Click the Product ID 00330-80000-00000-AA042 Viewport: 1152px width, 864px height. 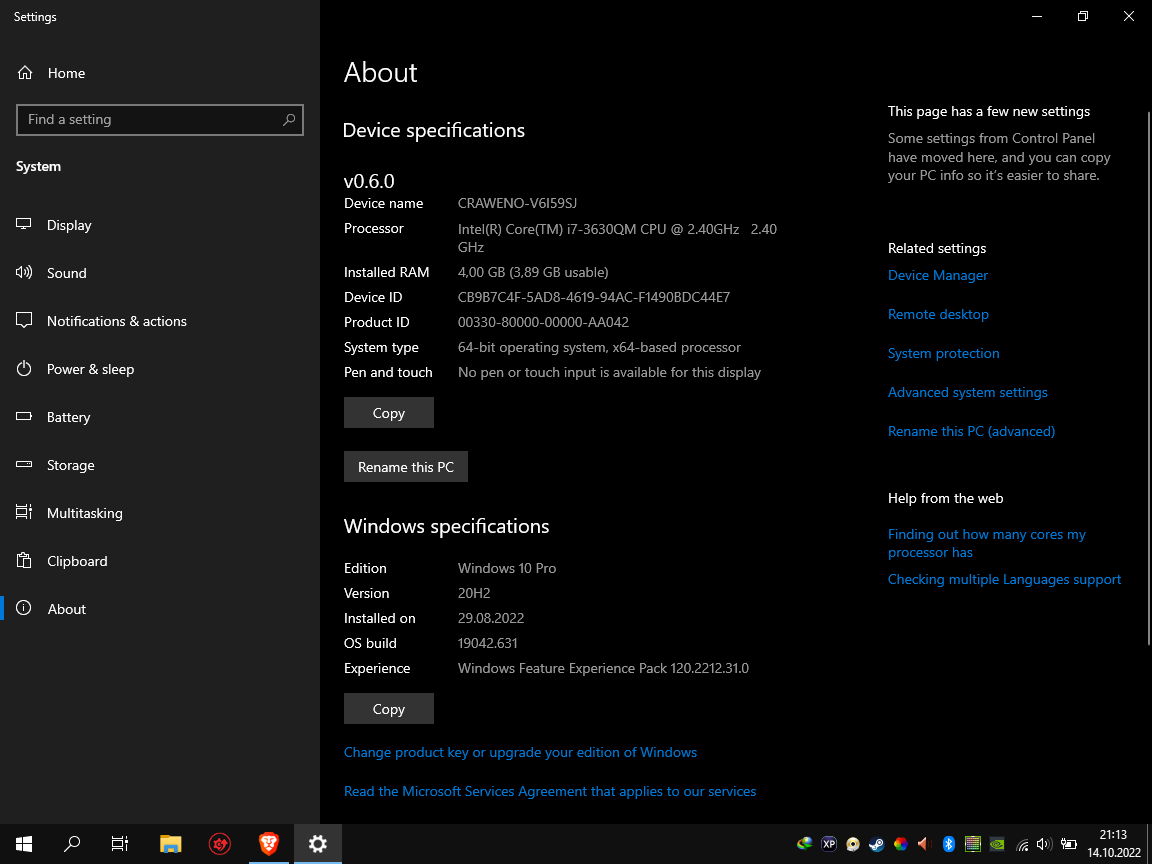click(x=543, y=323)
